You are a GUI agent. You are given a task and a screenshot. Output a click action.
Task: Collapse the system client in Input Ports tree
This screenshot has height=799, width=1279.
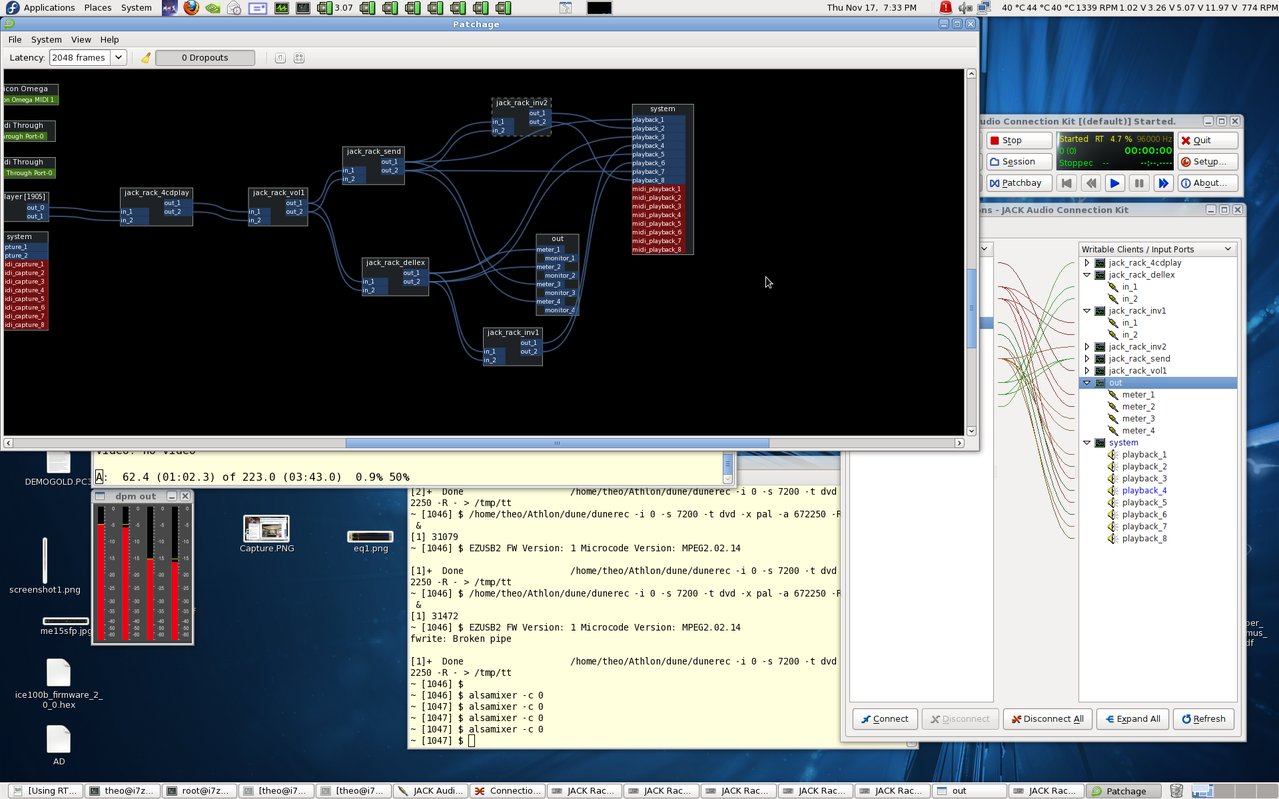(1087, 443)
